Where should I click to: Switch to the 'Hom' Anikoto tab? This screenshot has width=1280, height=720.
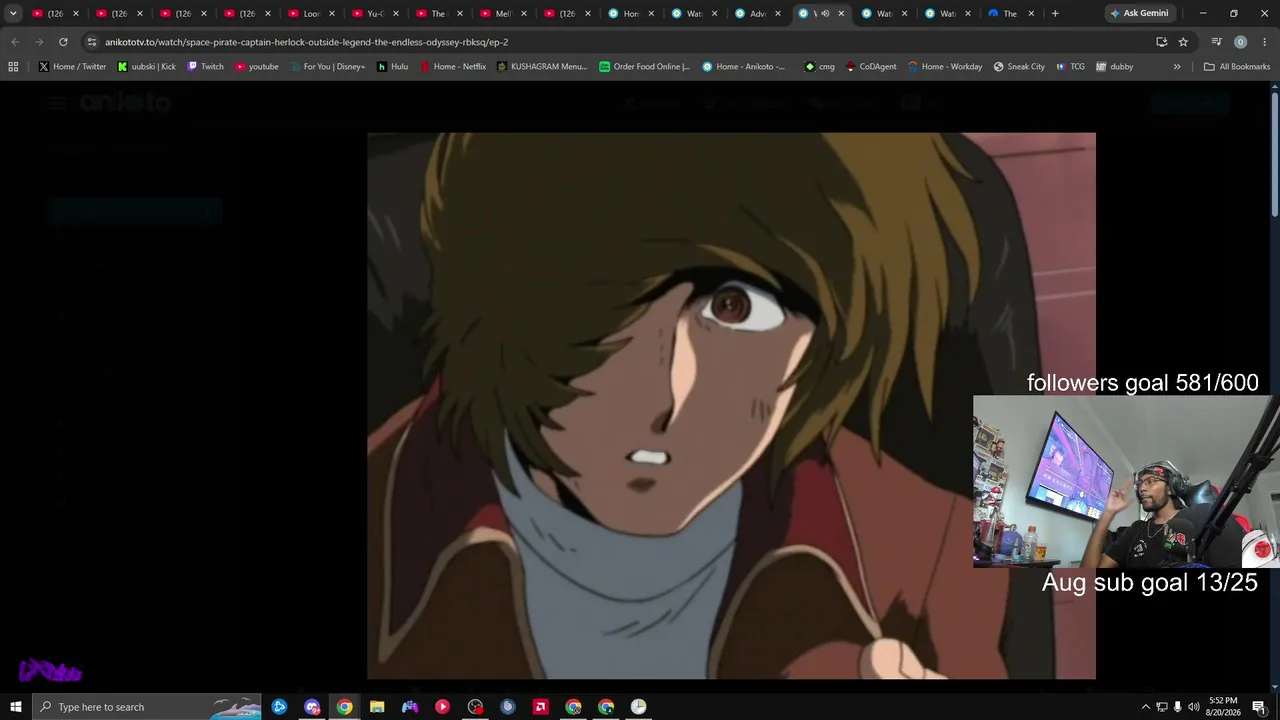coord(631,13)
